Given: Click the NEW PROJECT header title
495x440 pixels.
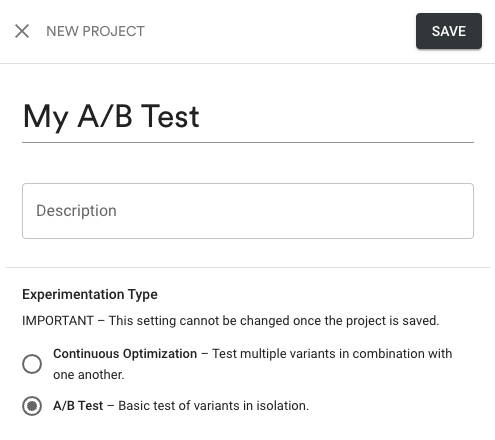Looking at the screenshot, I should coord(95,31).
